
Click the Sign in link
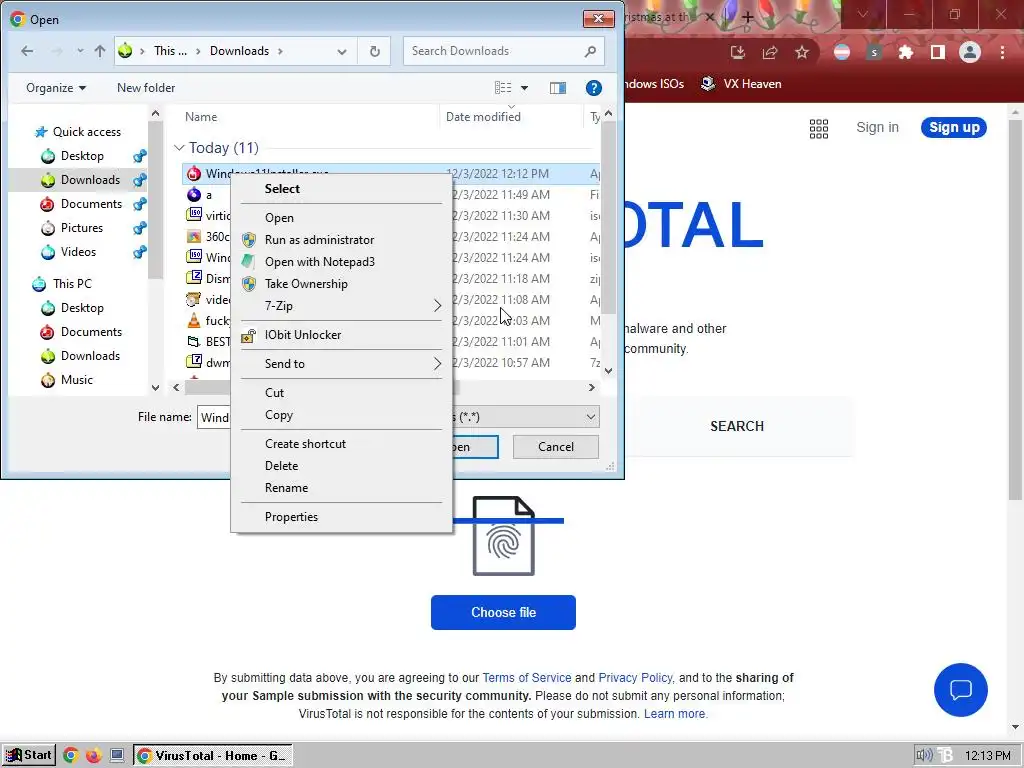tap(877, 127)
